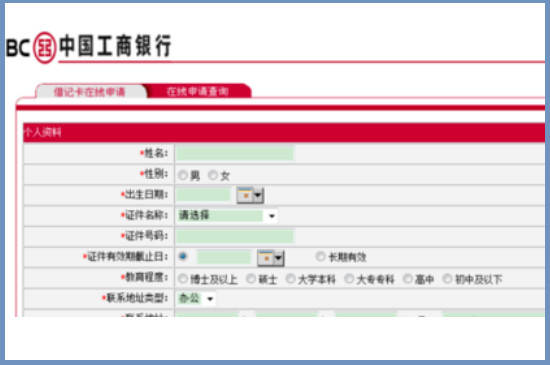Choose the ID expiry date radio button
The height and width of the screenshot is (365, 550).
click(x=182, y=256)
